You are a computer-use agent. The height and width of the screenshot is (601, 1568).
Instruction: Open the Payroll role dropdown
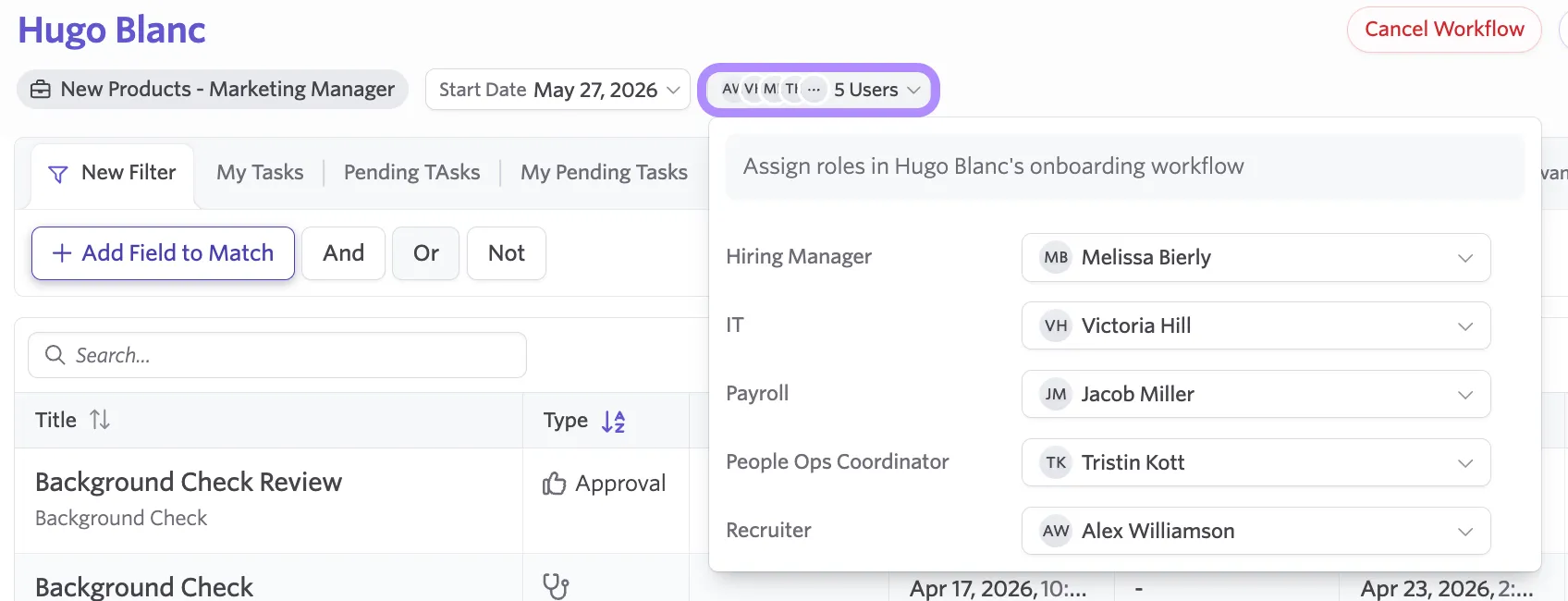pyautogui.click(x=1256, y=394)
